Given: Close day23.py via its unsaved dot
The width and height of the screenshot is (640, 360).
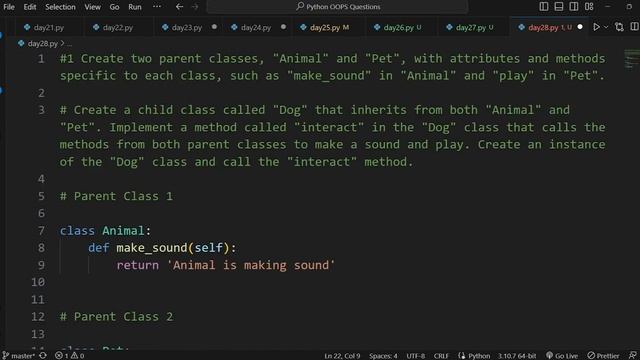Looking at the screenshot, I should click(214, 27).
